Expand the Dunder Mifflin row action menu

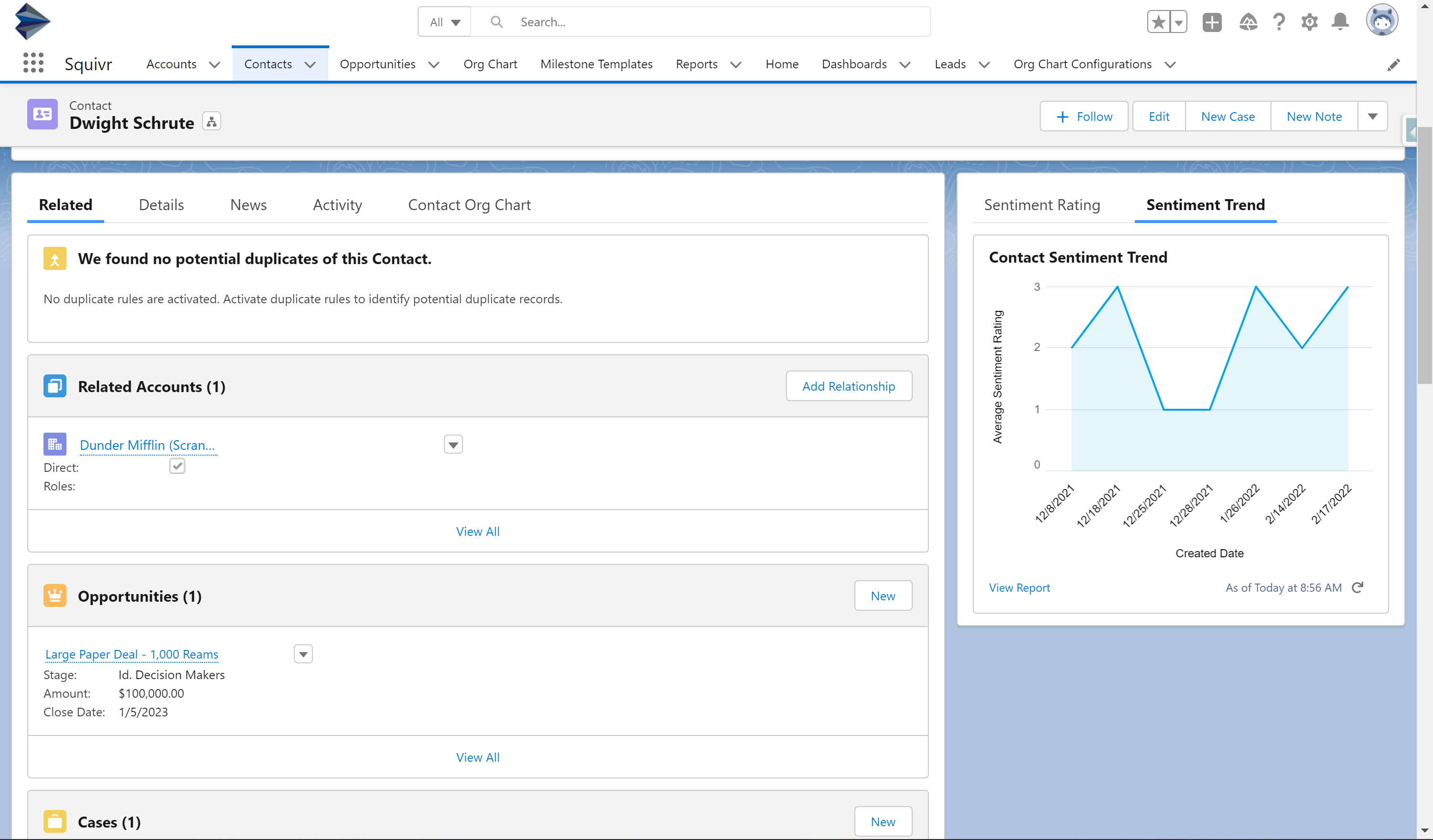click(453, 445)
